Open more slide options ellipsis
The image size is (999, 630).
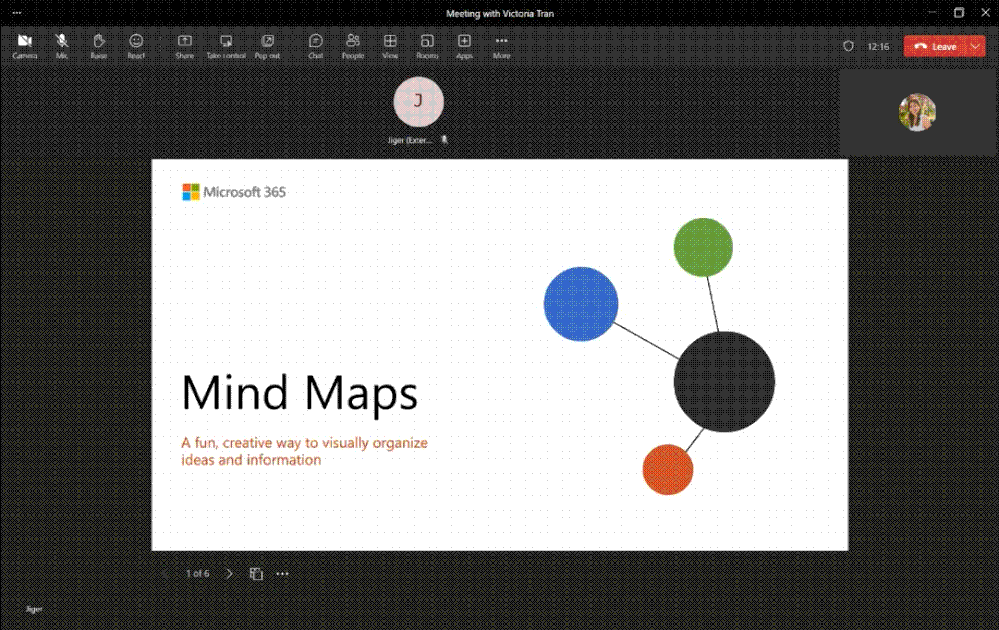(282, 573)
